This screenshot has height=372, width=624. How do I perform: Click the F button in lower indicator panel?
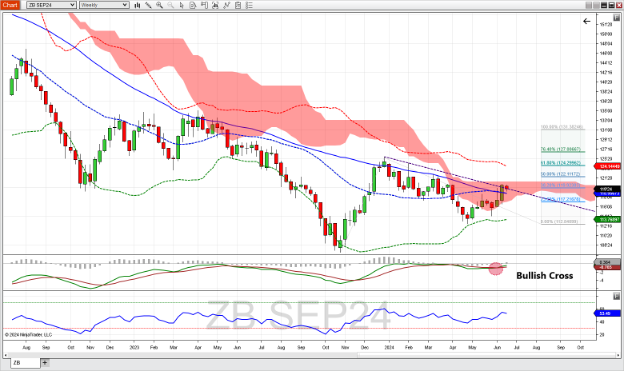616,296
